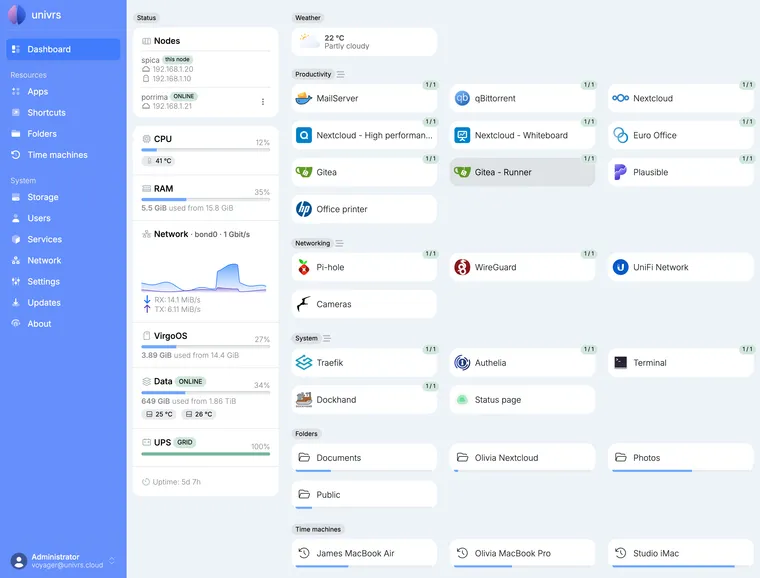This screenshot has width=760, height=578.
Task: Open the Nextcloud app icon
Action: (620, 98)
